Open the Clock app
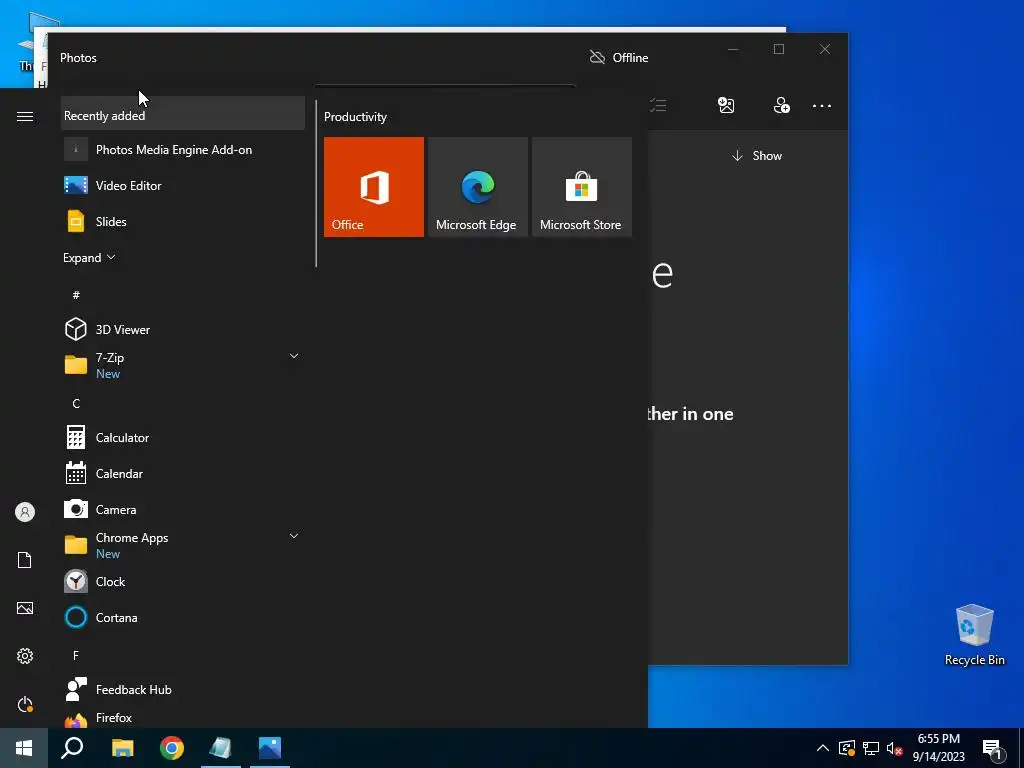 pyautogui.click(x=183, y=581)
